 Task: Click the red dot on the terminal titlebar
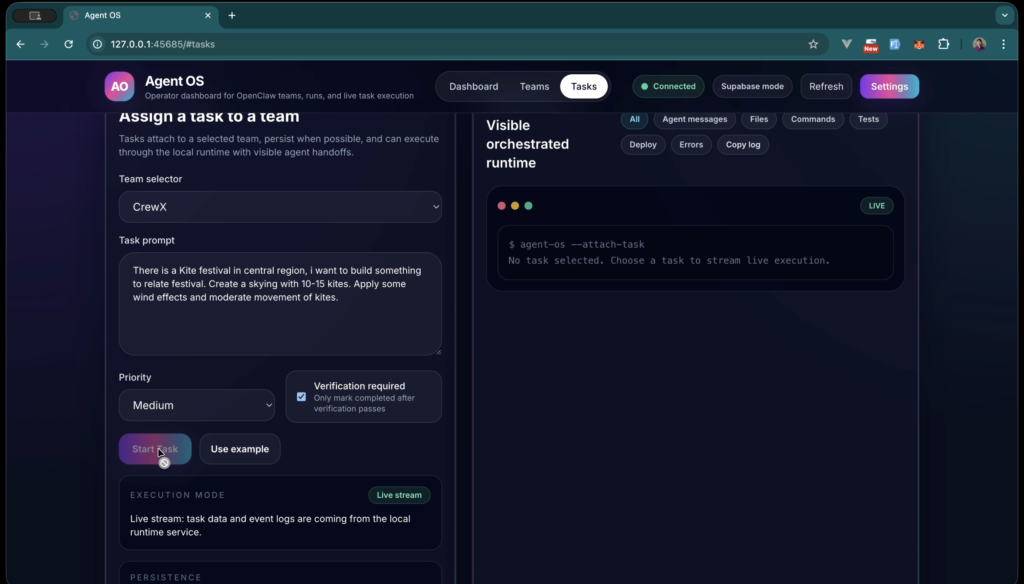pos(501,205)
